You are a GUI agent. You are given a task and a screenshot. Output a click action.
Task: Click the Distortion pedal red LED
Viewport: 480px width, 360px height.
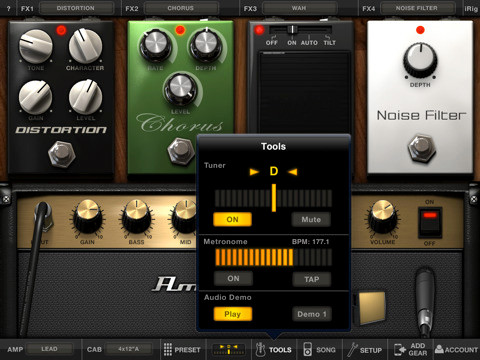tap(61, 30)
